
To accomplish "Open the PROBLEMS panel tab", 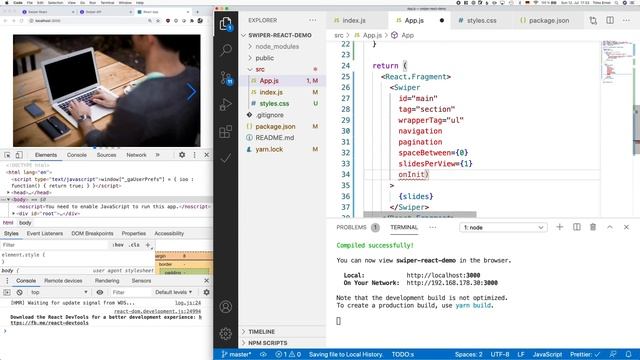I will [x=351, y=227].
